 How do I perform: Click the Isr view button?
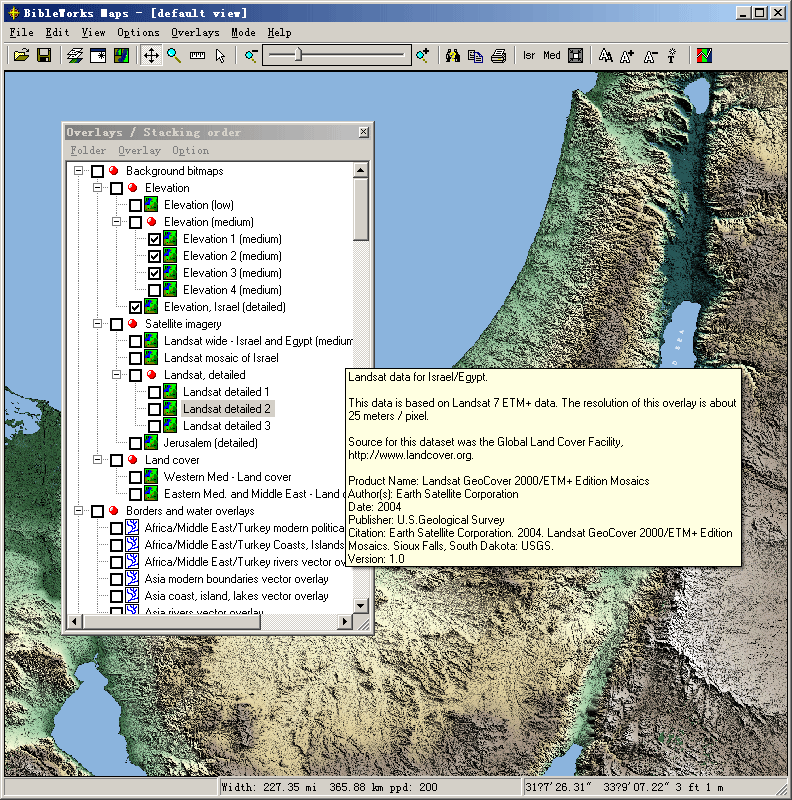click(529, 55)
